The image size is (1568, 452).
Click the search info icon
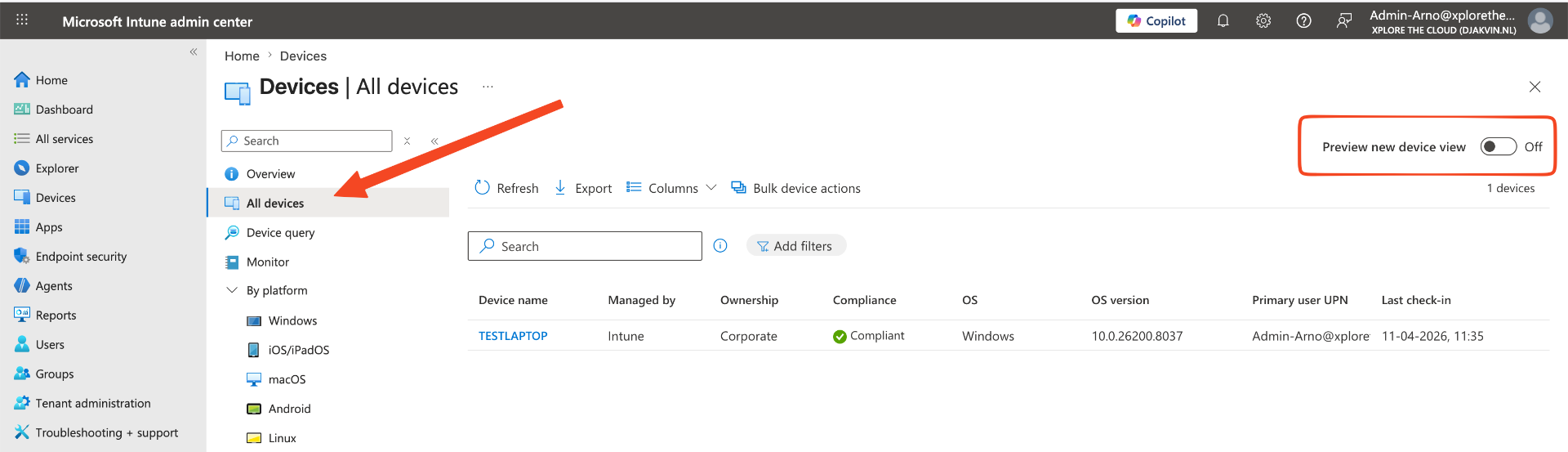click(x=720, y=245)
